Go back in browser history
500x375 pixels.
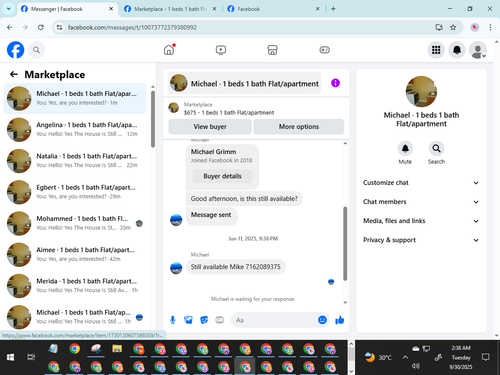click(x=10, y=27)
